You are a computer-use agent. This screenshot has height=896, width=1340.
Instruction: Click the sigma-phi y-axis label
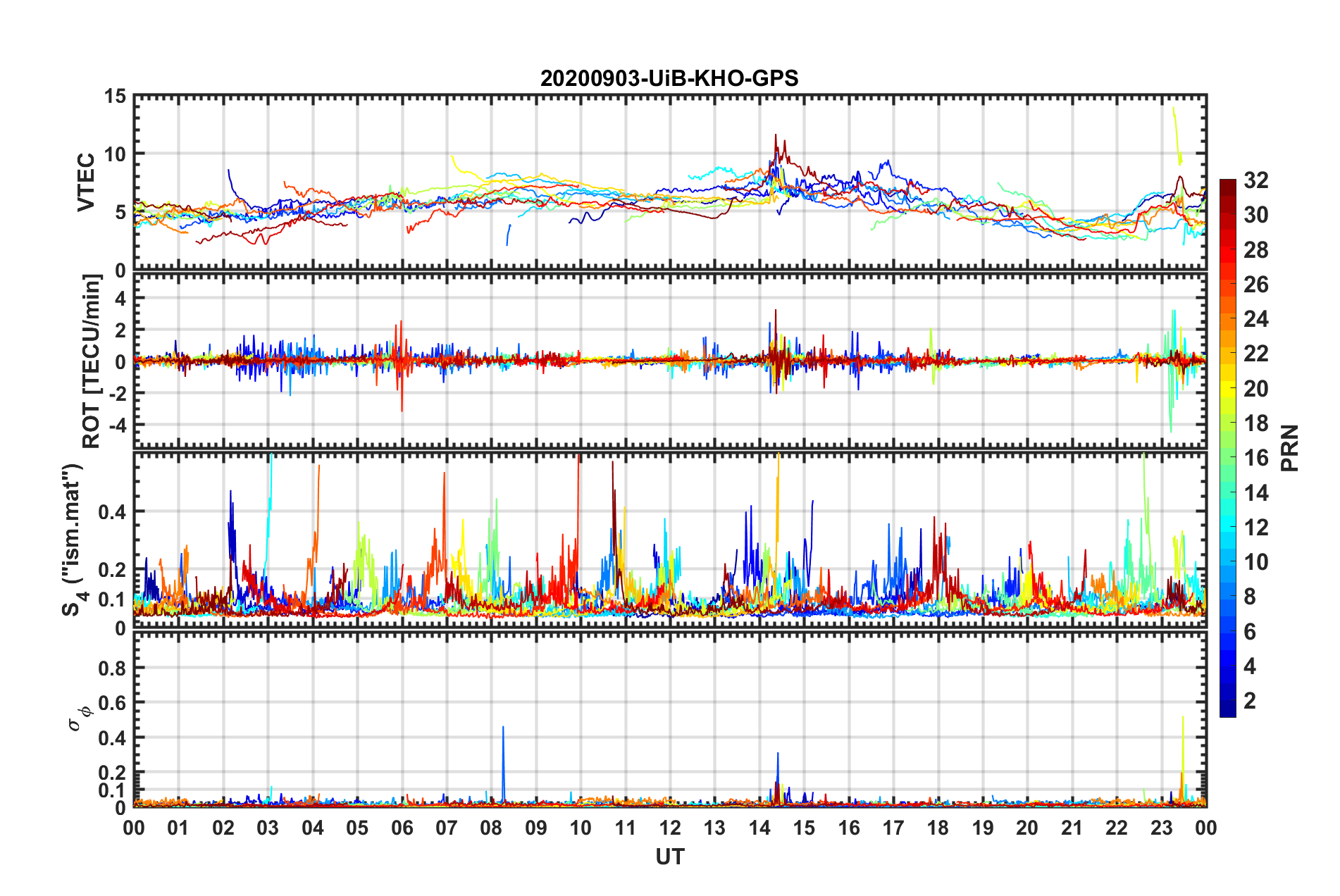click(79, 717)
